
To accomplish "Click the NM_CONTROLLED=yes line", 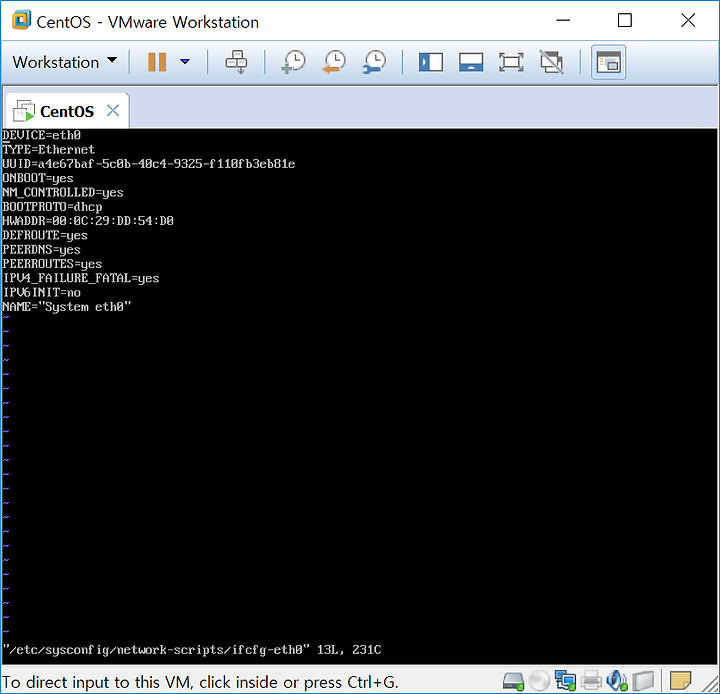I will 63,192.
